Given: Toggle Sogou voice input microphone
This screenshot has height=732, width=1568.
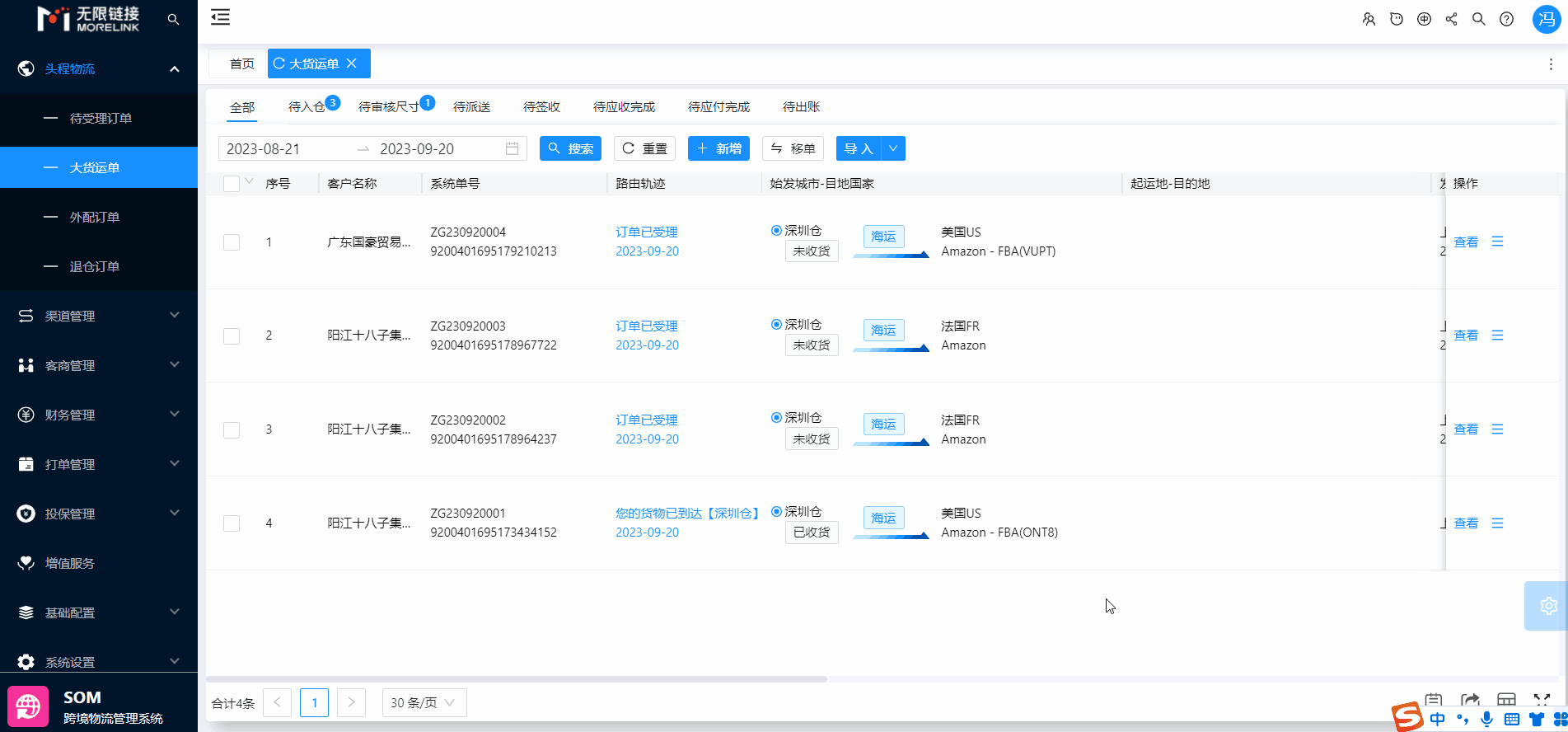Looking at the screenshot, I should tap(1486, 719).
